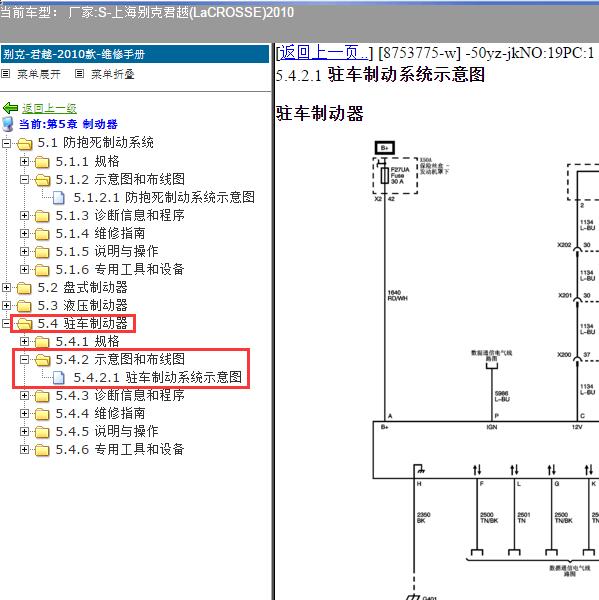Viewport: 599px width, 600px height.
Task: Collapse the 5.4 驻车制动器 node
Action: [x=7, y=323]
